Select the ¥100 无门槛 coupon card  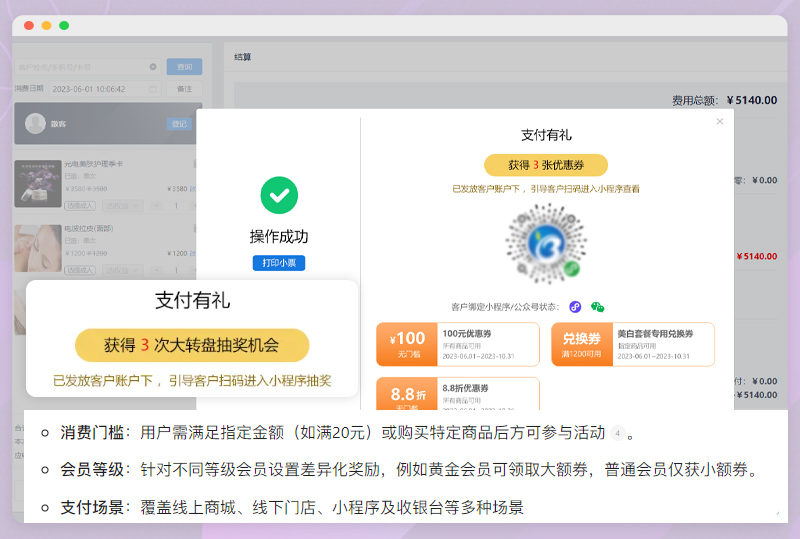pyautogui.click(x=458, y=345)
